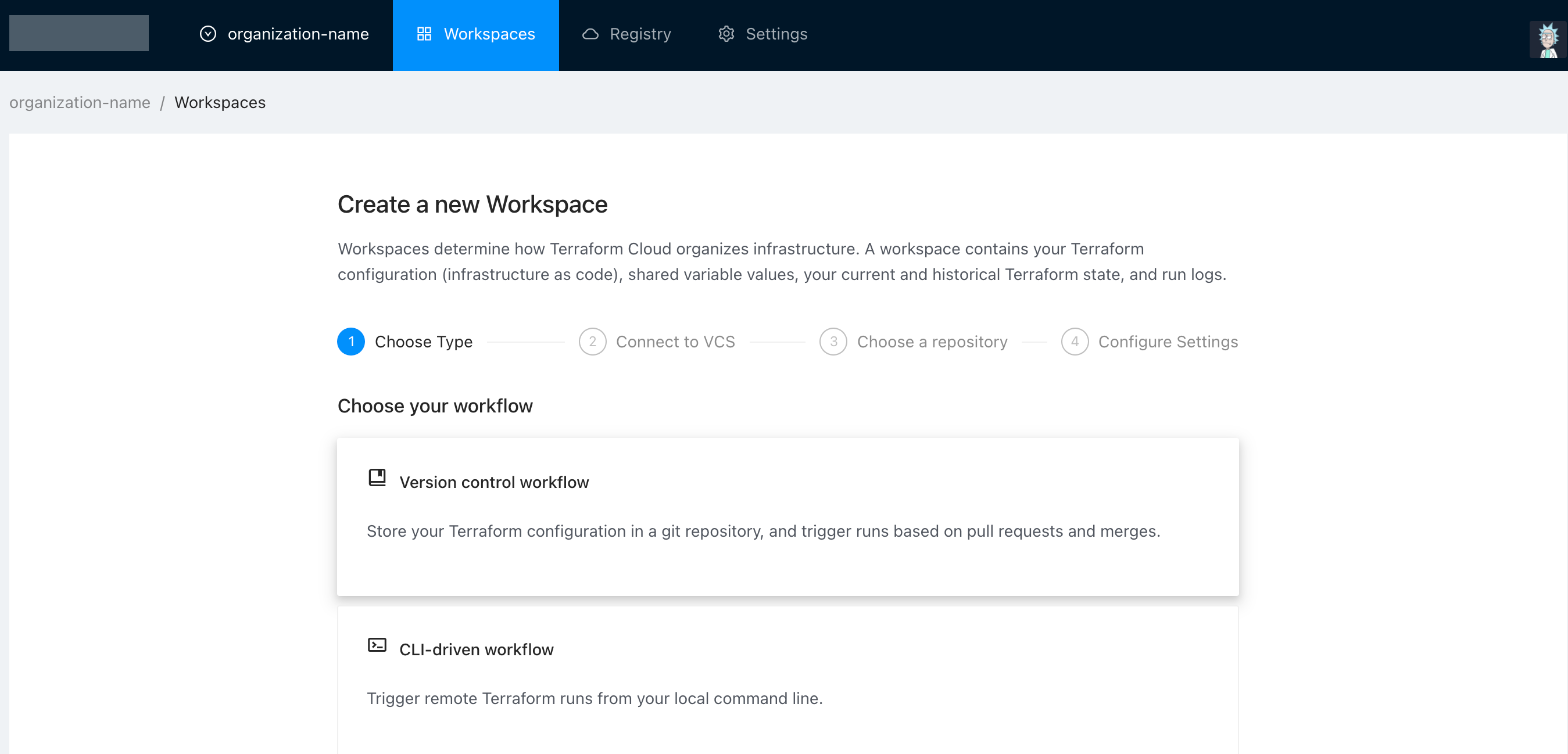Click the 'Store your Terraform configuration' description

click(763, 532)
